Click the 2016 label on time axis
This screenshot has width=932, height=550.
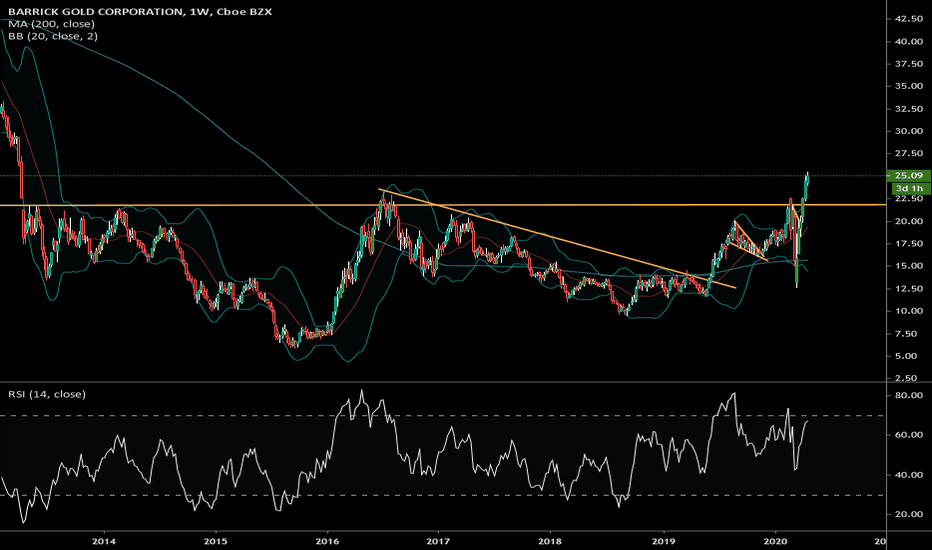click(327, 541)
